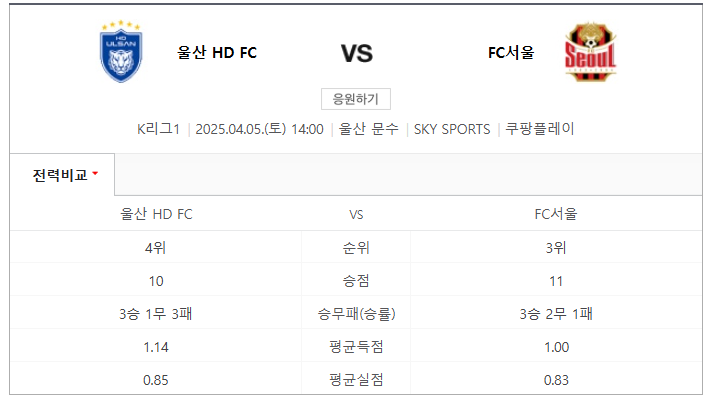713x400 pixels.
Task: Expand the 전력비교 red dropdown arrow
Action: point(95,173)
